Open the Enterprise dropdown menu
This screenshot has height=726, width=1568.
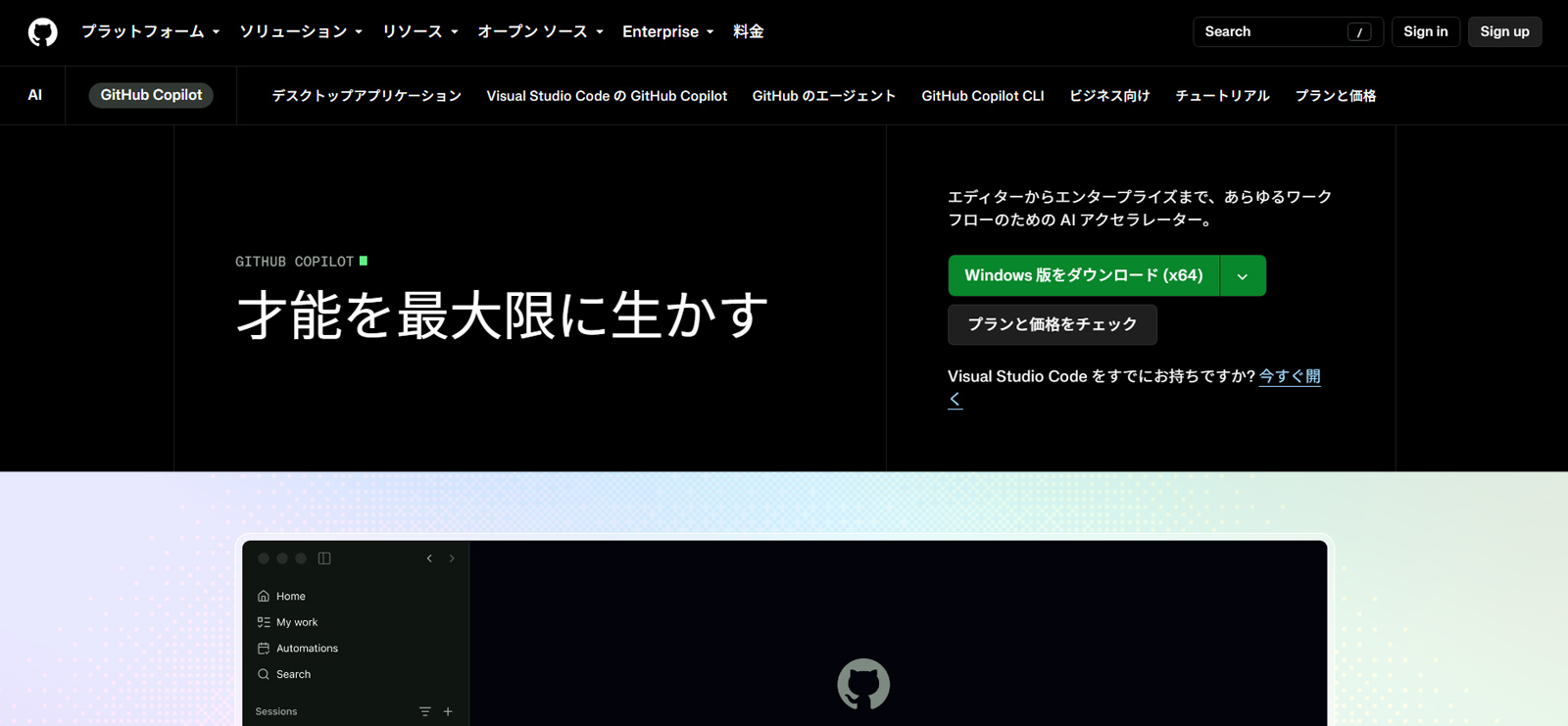(667, 31)
